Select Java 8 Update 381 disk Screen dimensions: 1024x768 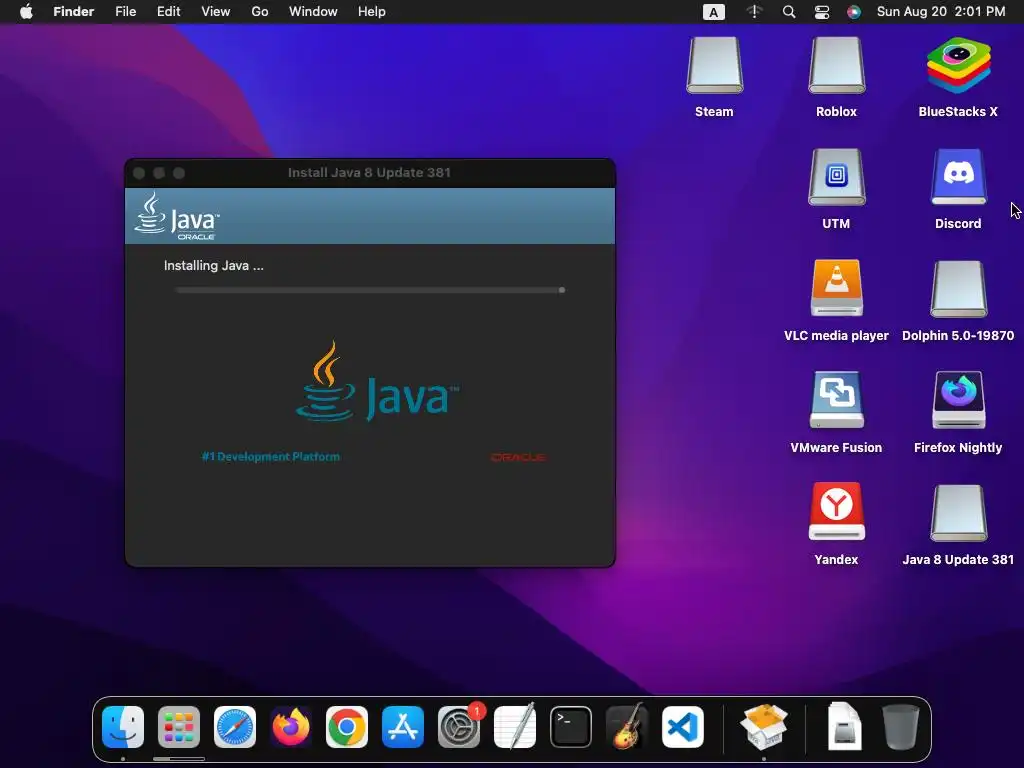tap(958, 513)
